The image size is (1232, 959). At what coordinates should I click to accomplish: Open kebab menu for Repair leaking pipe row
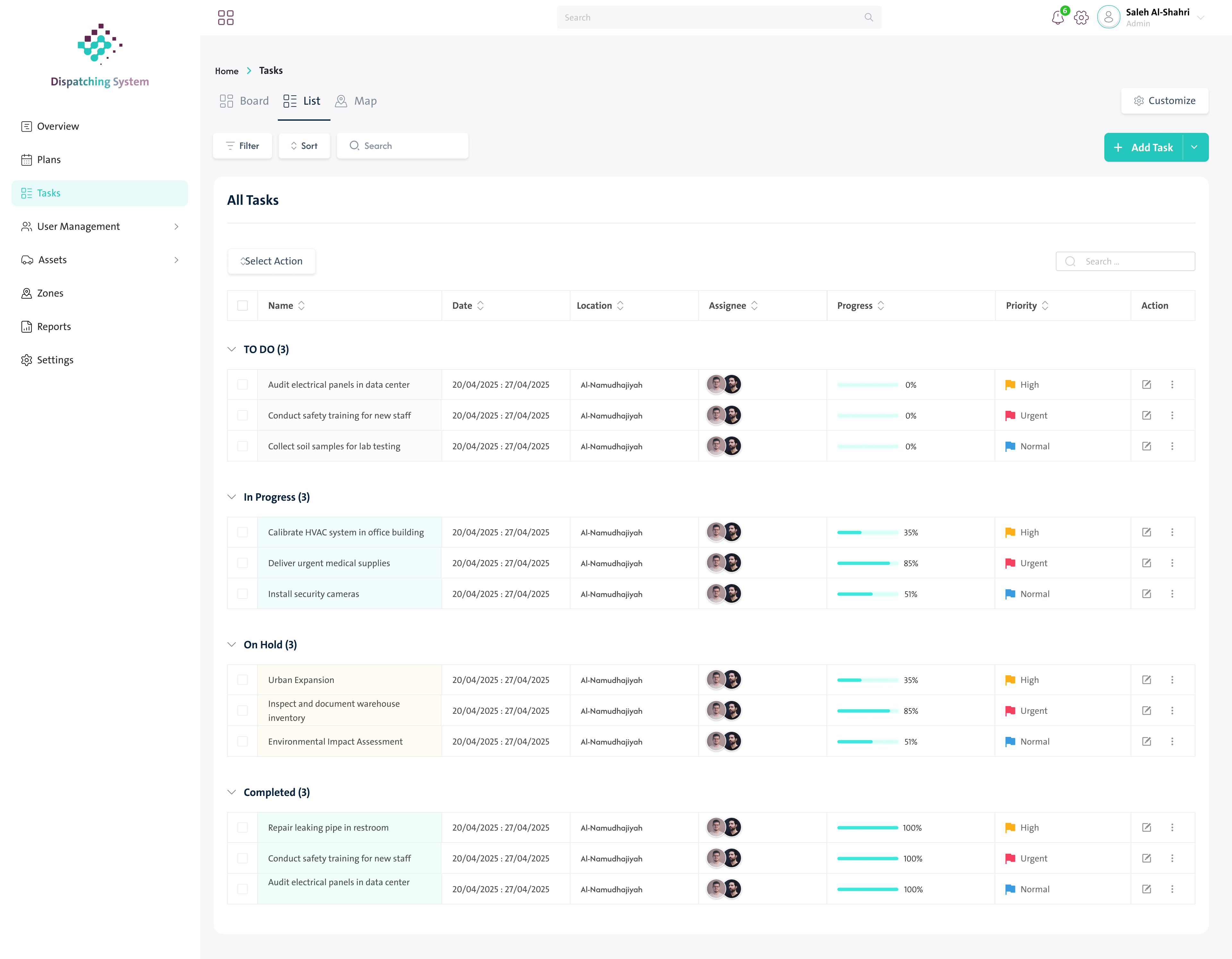tap(1172, 827)
